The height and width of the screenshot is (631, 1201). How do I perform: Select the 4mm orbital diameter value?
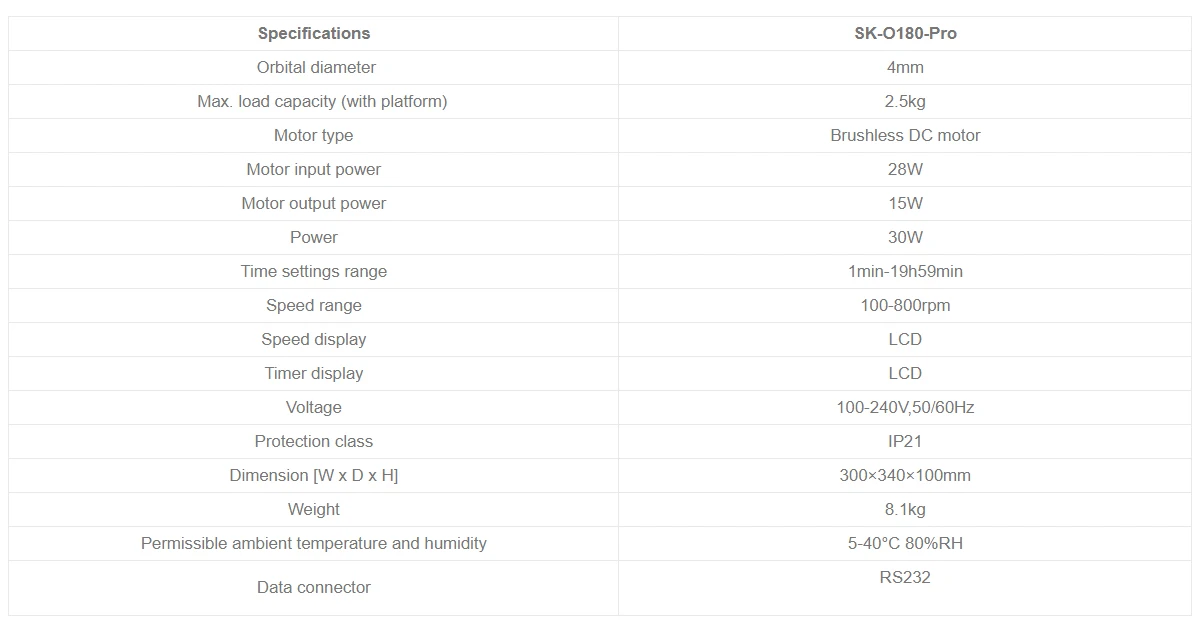pos(905,67)
